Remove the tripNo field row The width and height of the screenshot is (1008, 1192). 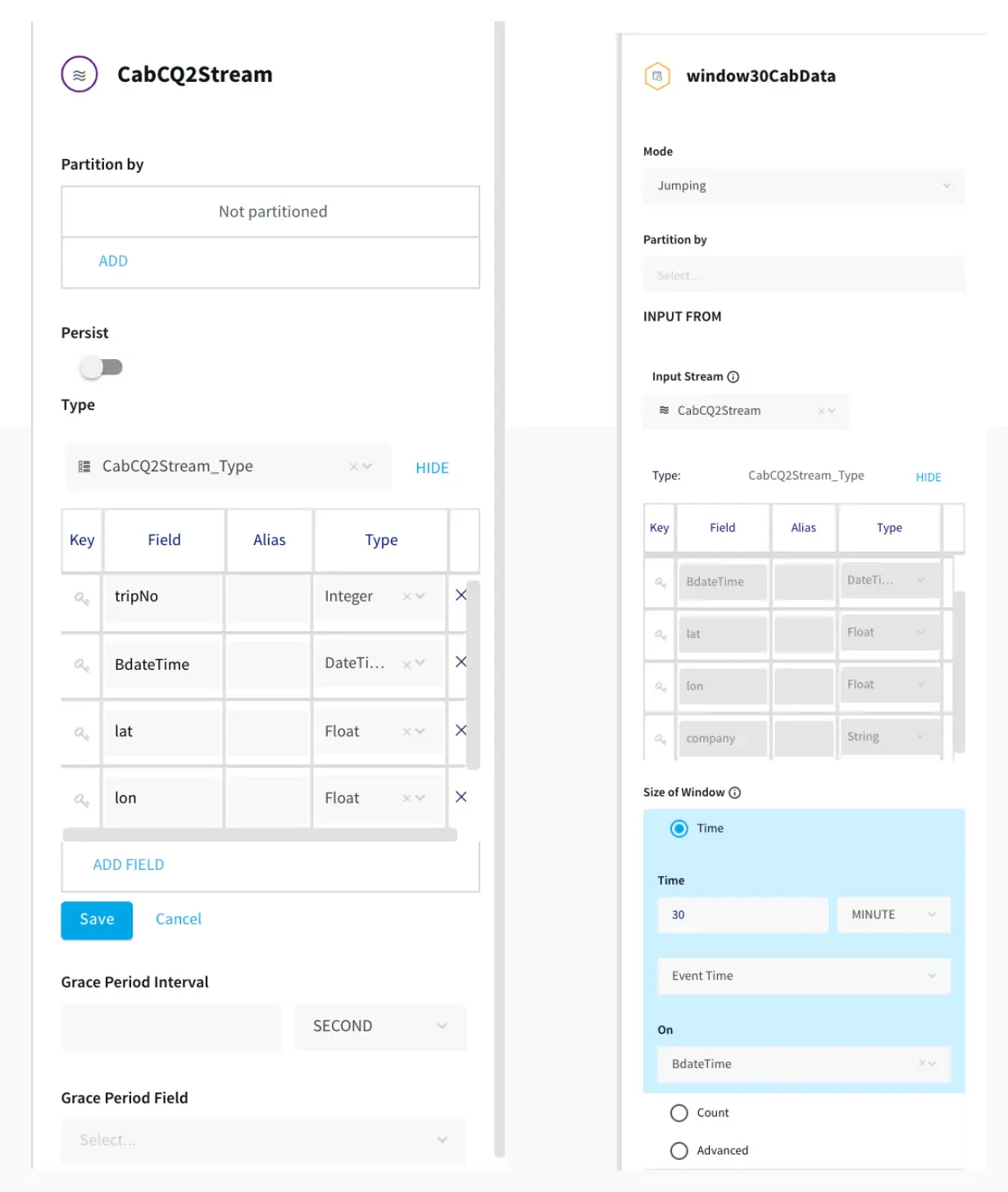point(461,595)
